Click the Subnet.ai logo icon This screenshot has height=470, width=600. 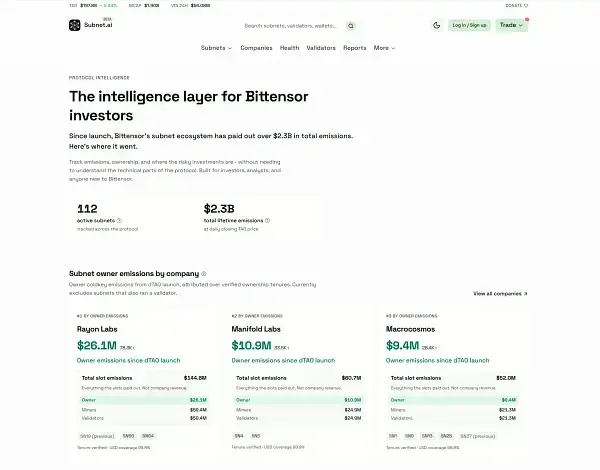coord(75,25)
